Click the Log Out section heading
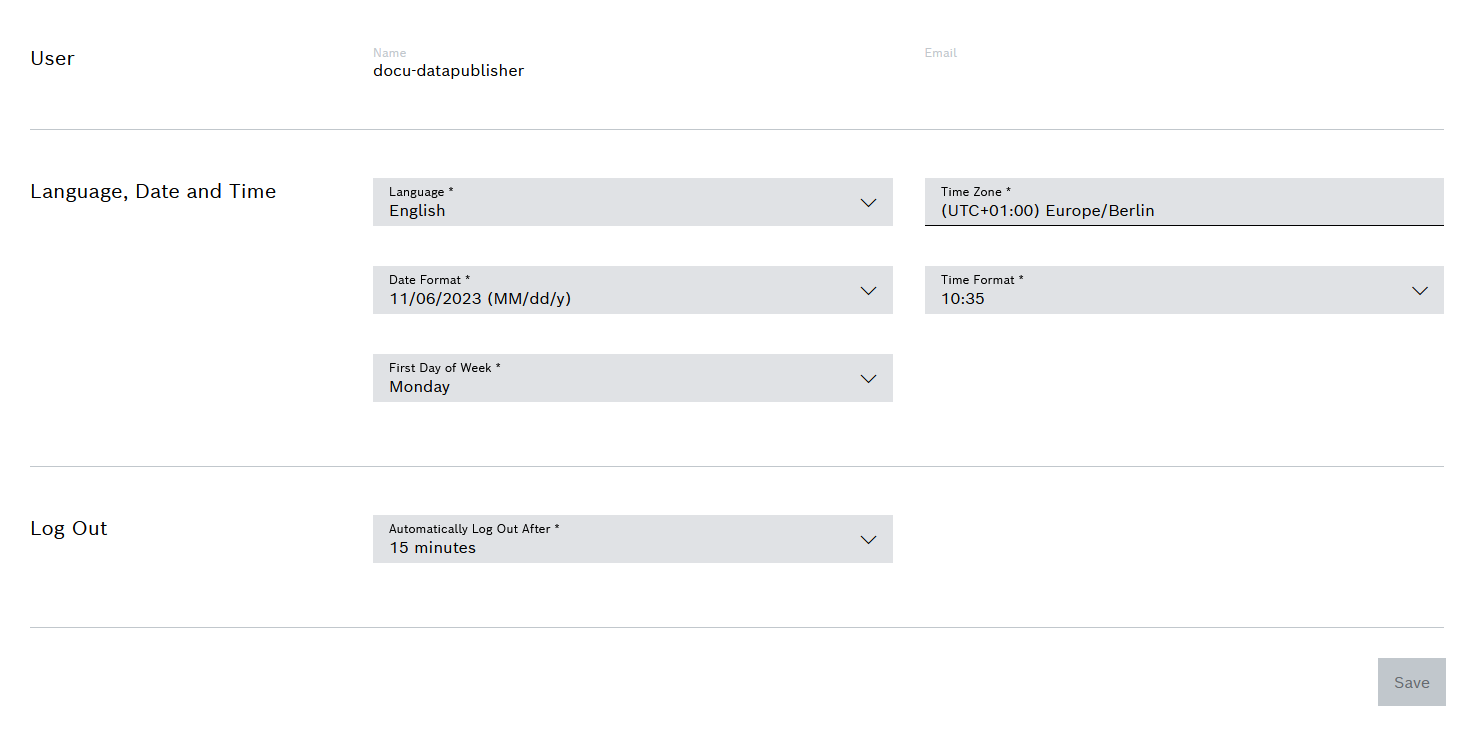Image resolution: width=1474 pixels, height=732 pixels. click(68, 528)
